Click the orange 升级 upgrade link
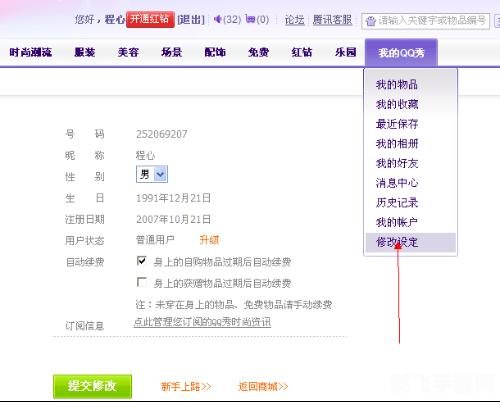Viewport: 500px width, 402px height. tap(209, 240)
